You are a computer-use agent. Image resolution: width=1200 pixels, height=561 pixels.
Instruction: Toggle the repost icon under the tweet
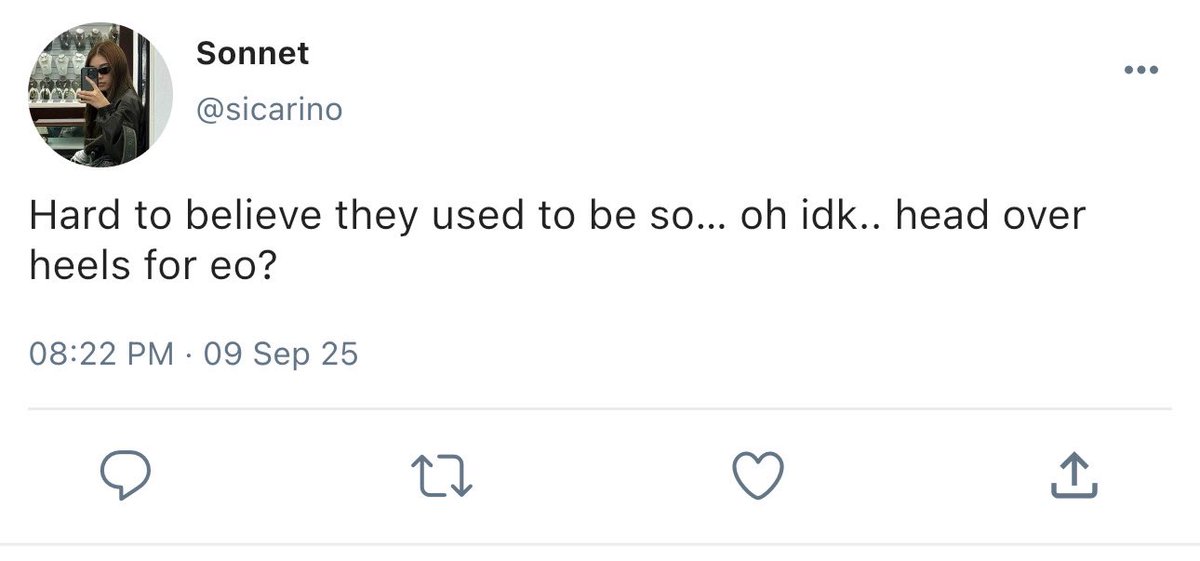pos(441,476)
